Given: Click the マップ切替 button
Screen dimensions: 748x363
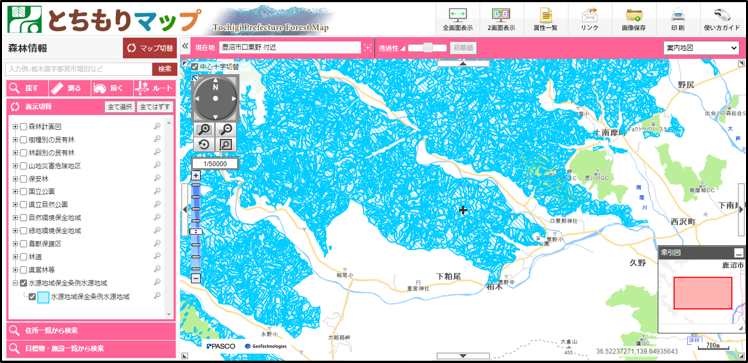Looking at the screenshot, I should (x=150, y=48).
